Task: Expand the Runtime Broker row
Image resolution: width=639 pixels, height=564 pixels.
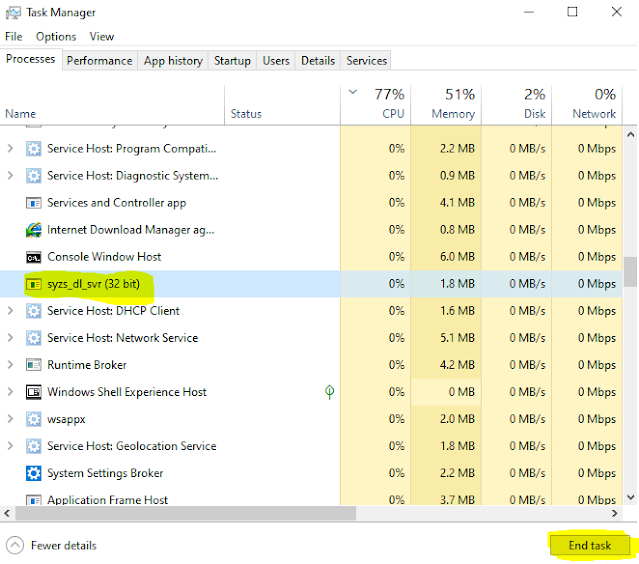Action: click(11, 365)
